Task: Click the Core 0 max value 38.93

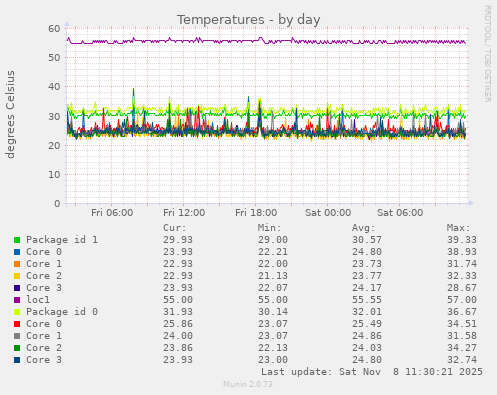Action: click(x=462, y=252)
